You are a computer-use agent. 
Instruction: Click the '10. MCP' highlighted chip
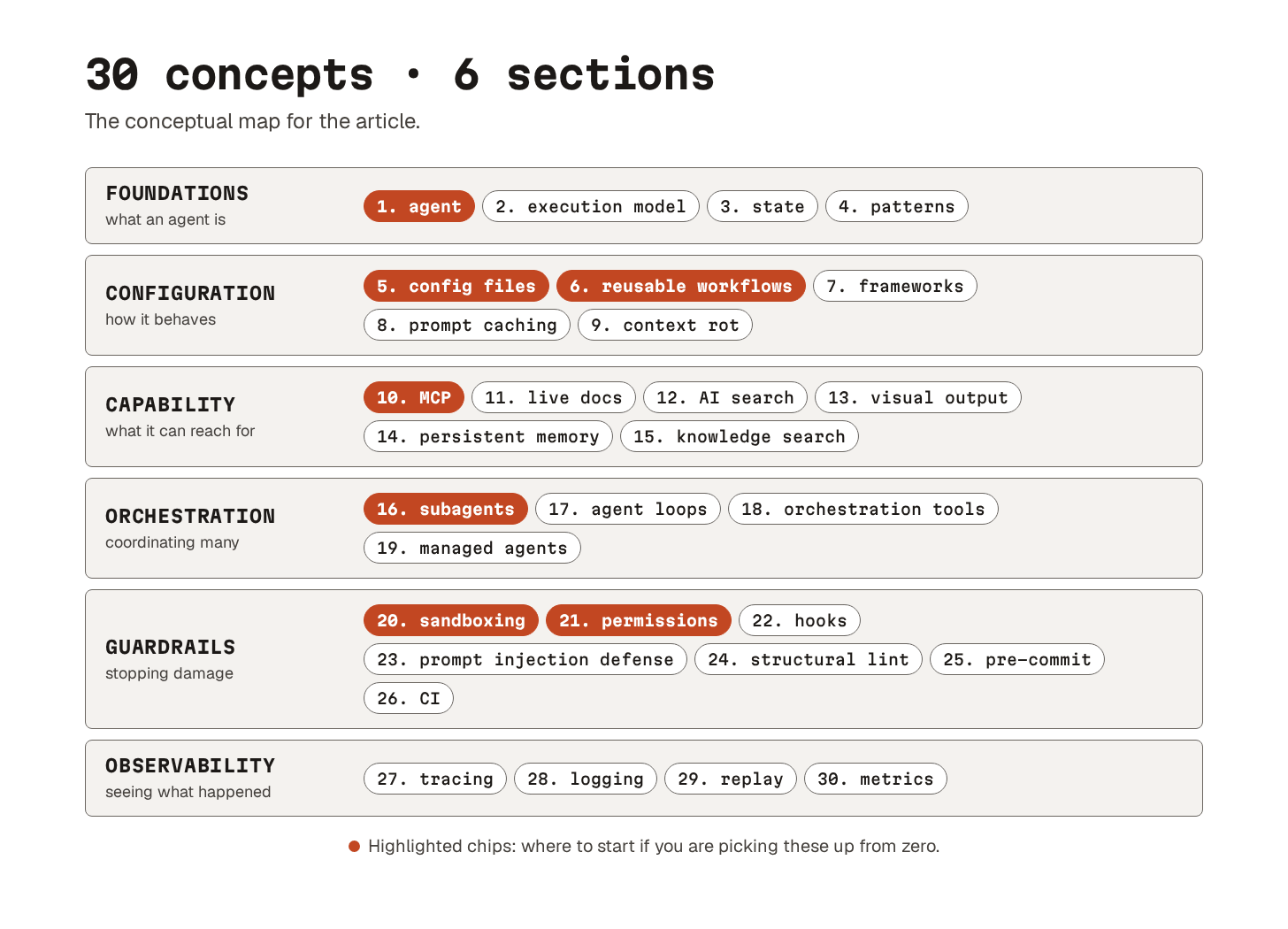tap(414, 397)
